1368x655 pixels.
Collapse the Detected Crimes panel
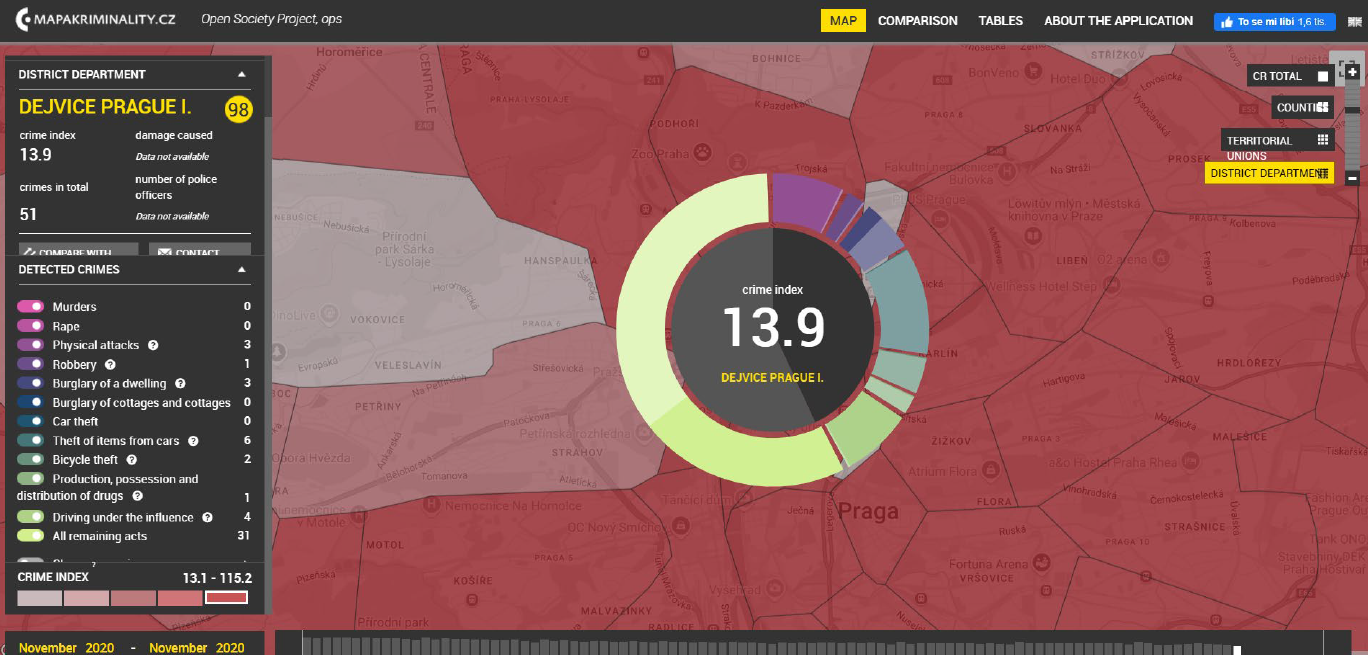pyautogui.click(x=241, y=269)
